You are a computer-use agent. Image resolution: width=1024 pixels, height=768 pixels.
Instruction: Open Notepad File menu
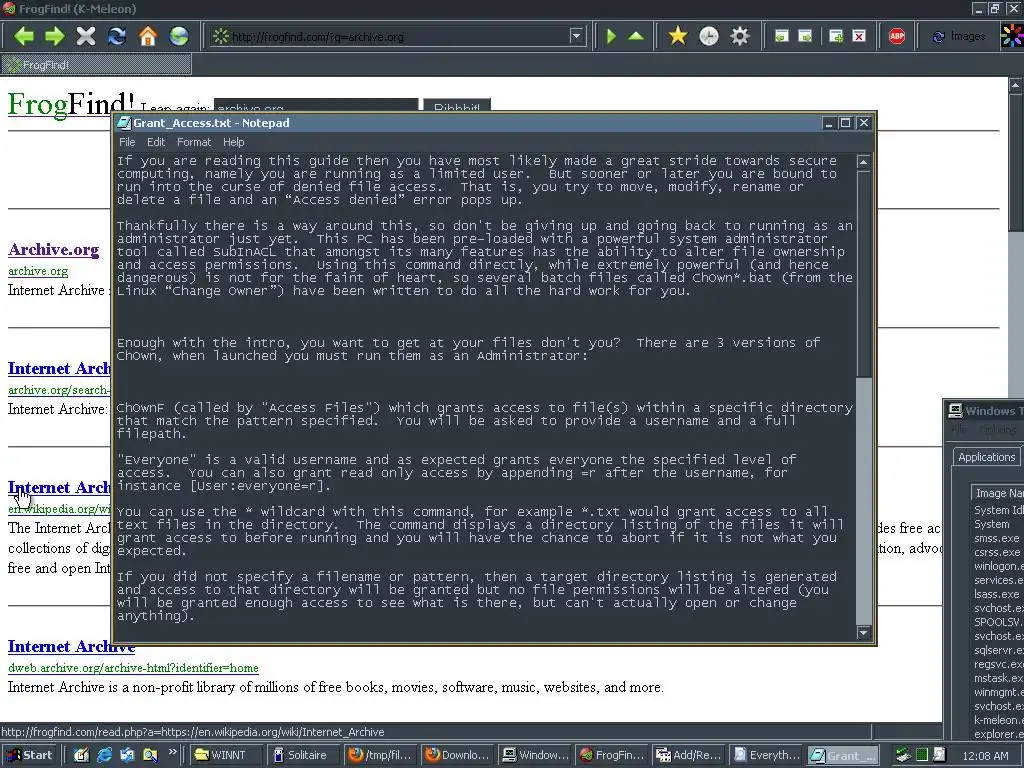(127, 142)
